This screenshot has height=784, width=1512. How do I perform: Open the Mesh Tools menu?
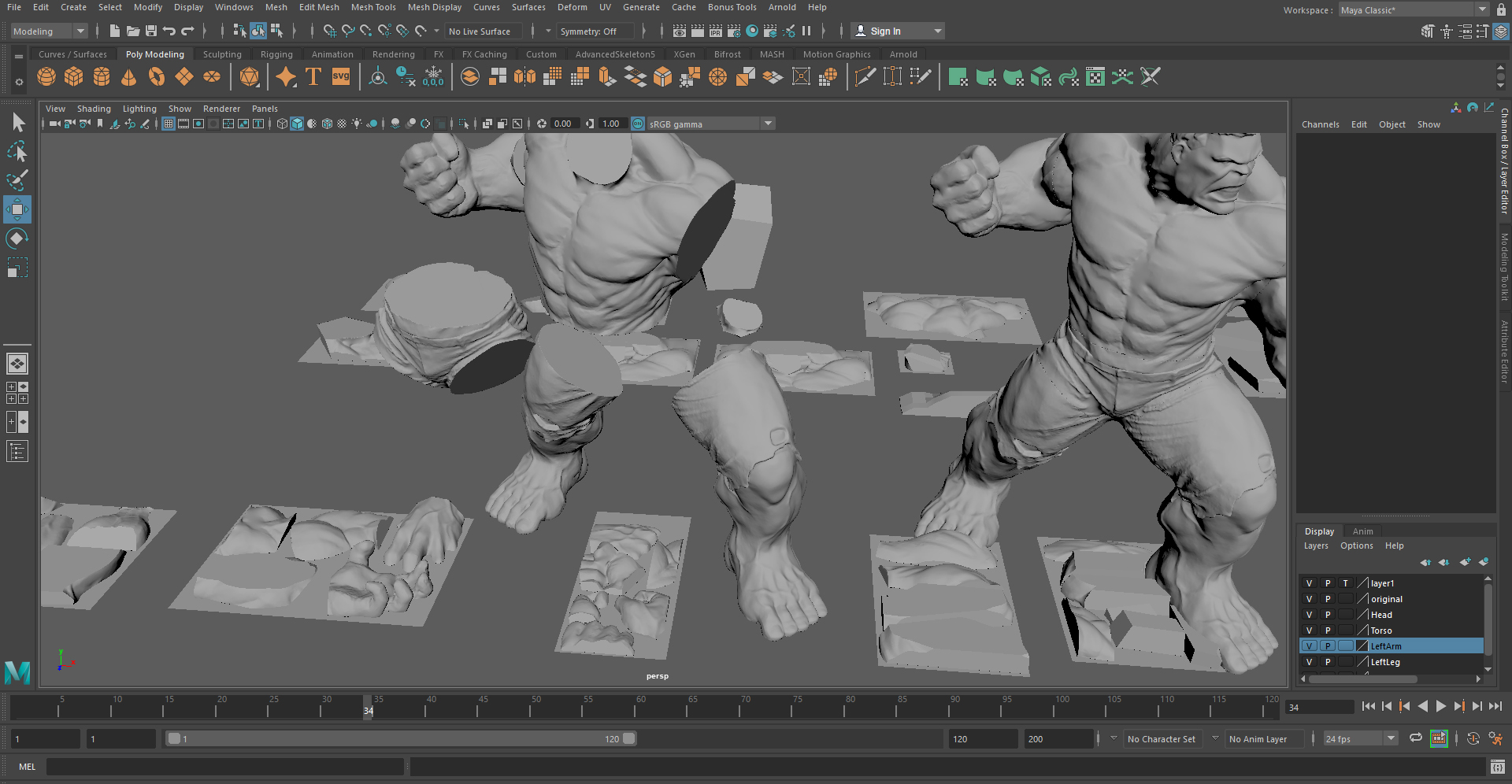(x=373, y=7)
